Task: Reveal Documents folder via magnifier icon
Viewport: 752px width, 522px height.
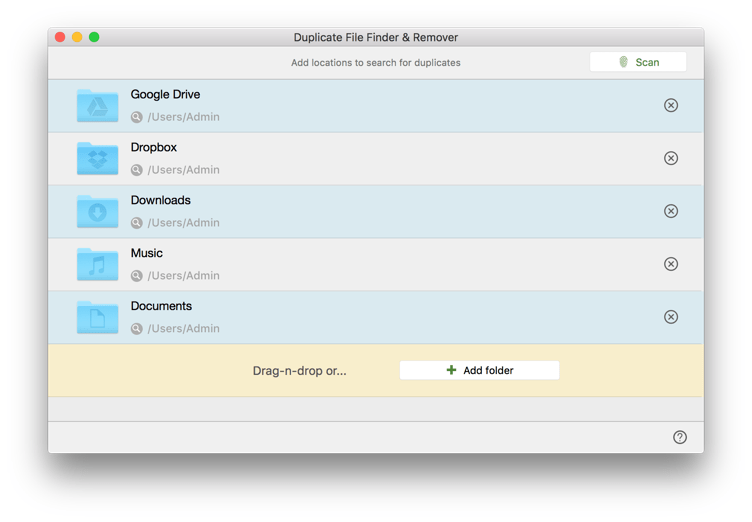Action: (137, 328)
